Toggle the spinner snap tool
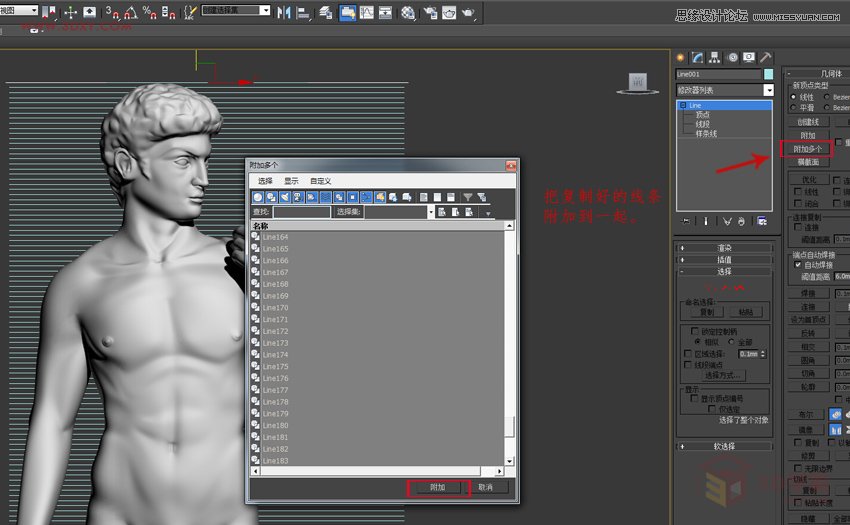Screen dimensions: 850x525 click(x=169, y=12)
